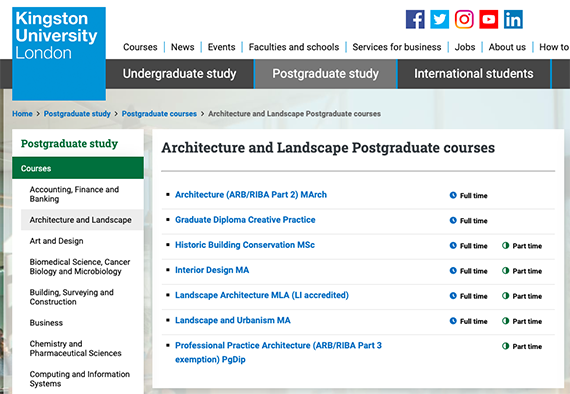570x394 pixels.
Task: Open Professional Practice Architecture PgDip course
Action: [x=278, y=352]
